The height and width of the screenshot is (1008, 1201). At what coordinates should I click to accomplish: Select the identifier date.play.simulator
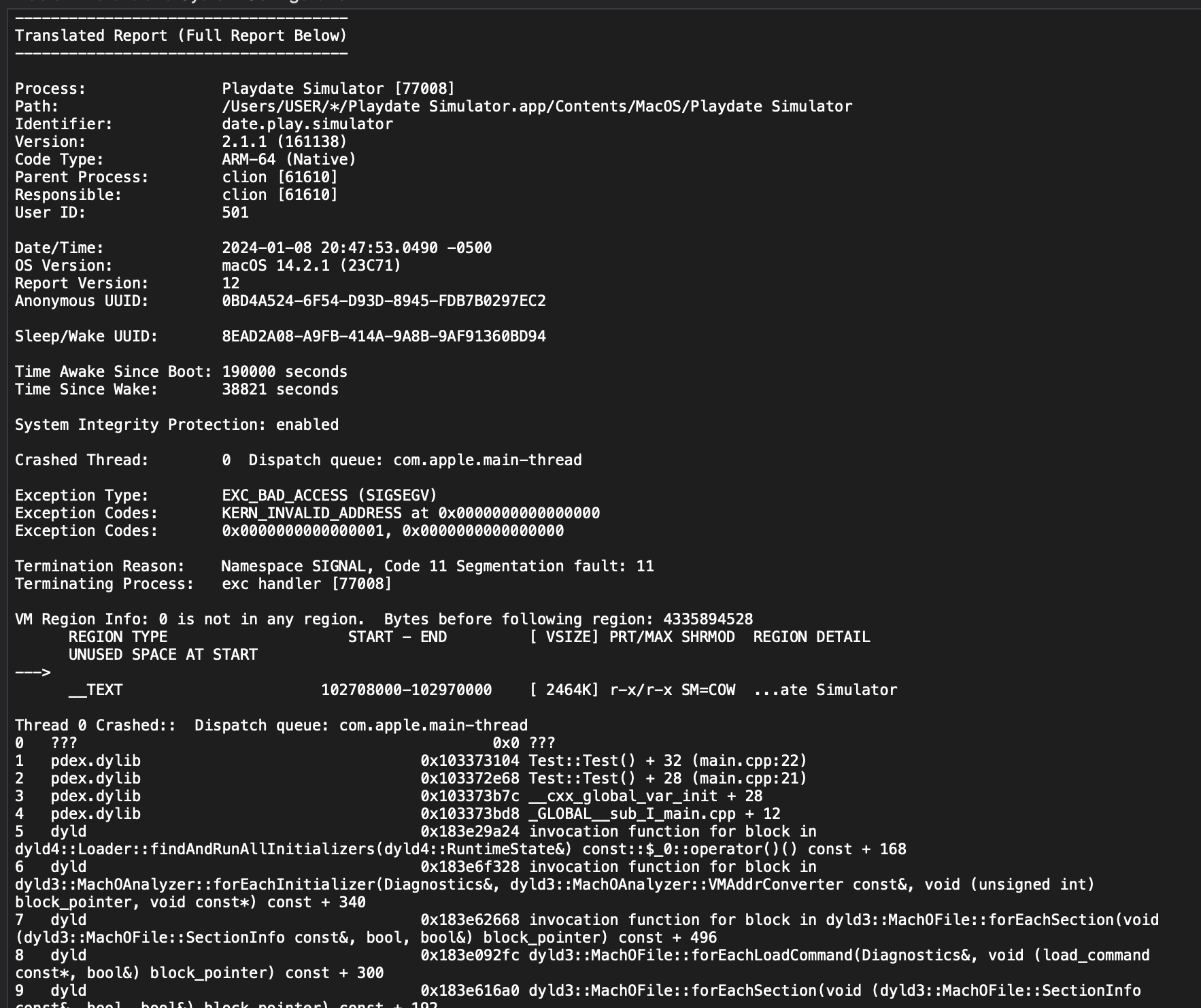click(306, 124)
